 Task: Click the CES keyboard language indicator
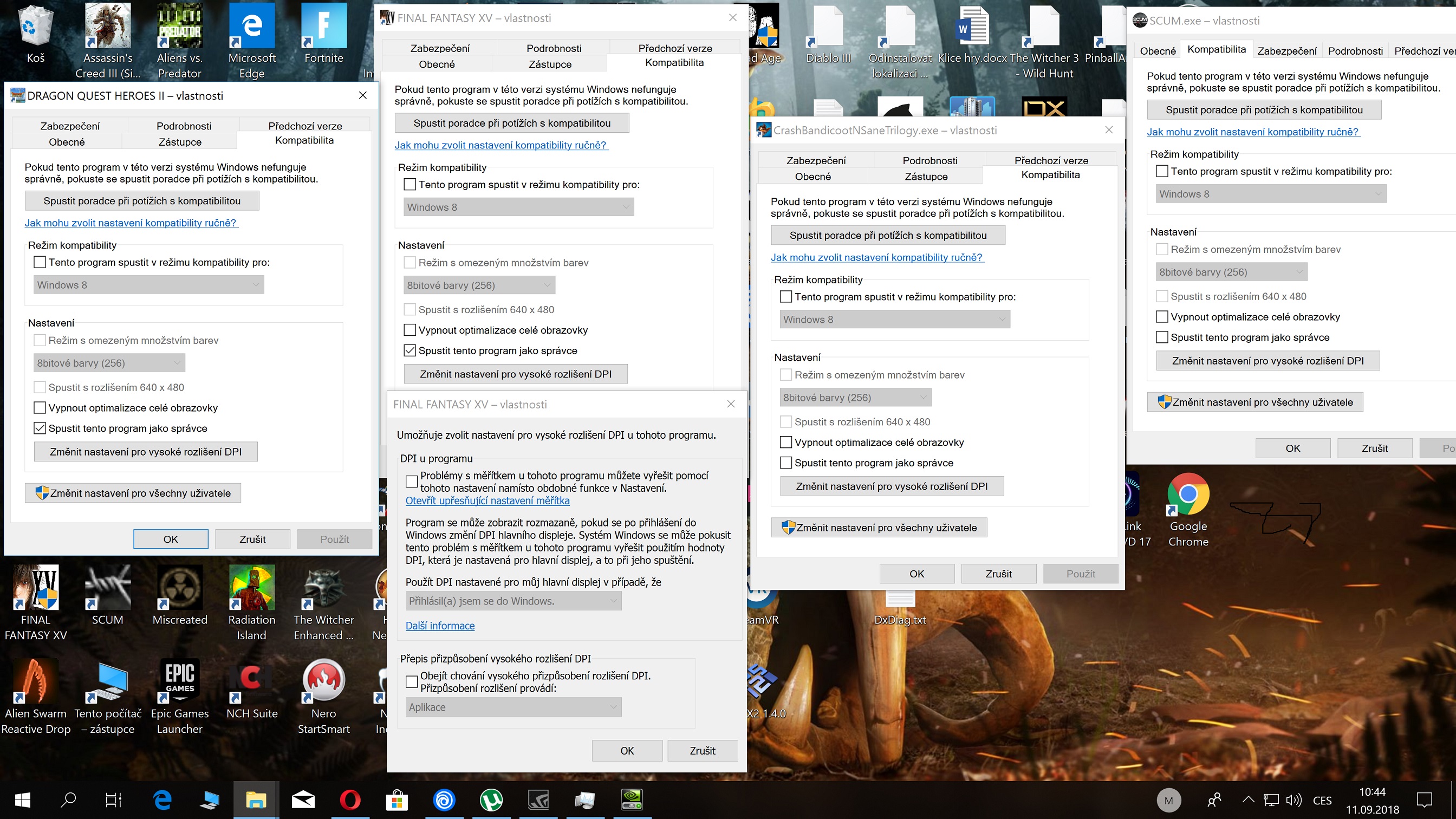1322,801
